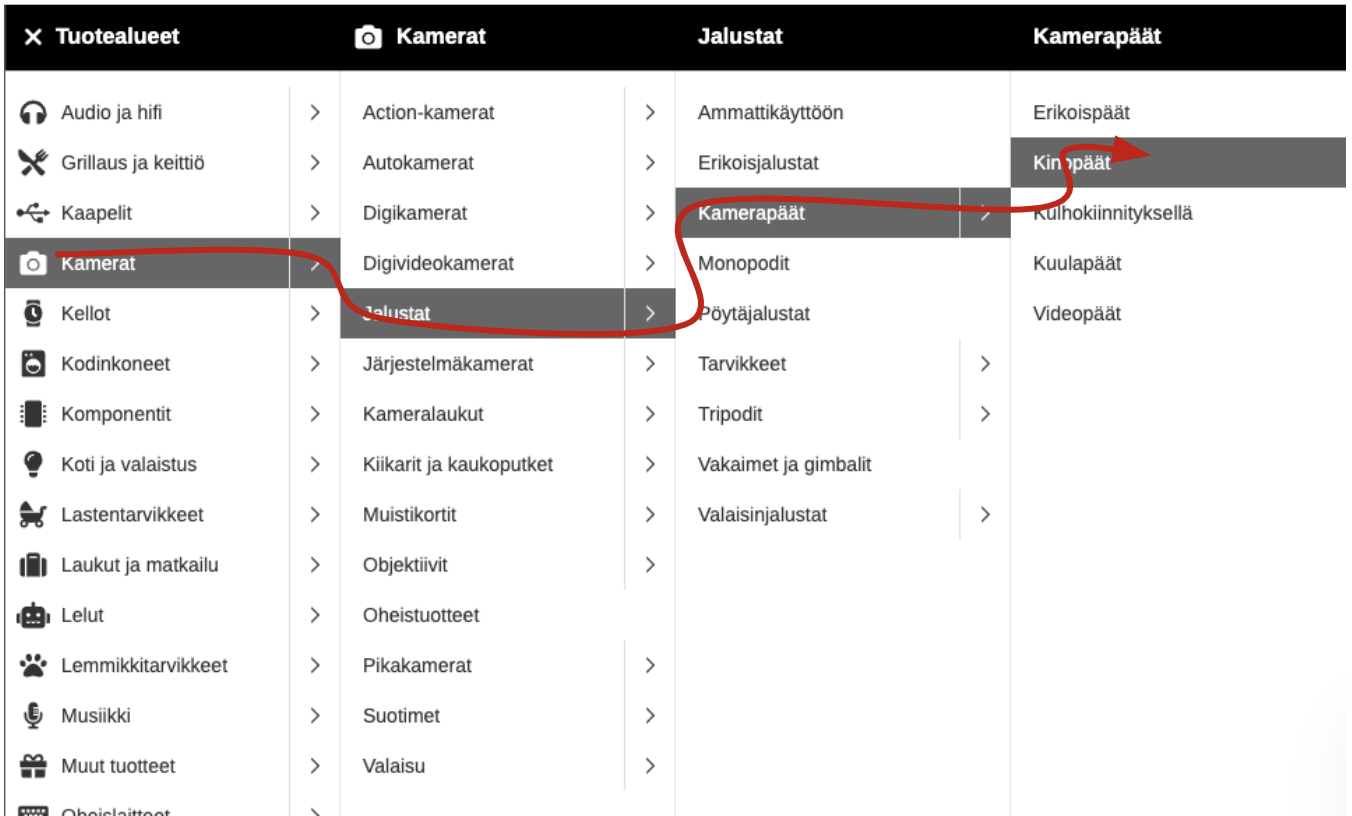Open the Kuulapäät category link
Viewport: 1352px width, 816px height.
point(1077,264)
